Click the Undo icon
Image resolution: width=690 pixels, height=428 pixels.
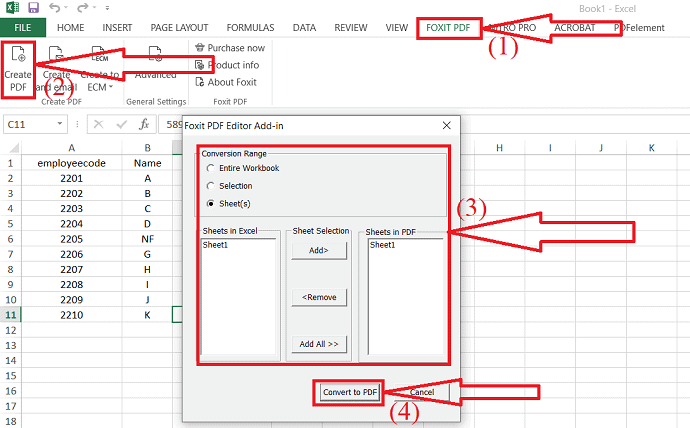pyautogui.click(x=55, y=7)
